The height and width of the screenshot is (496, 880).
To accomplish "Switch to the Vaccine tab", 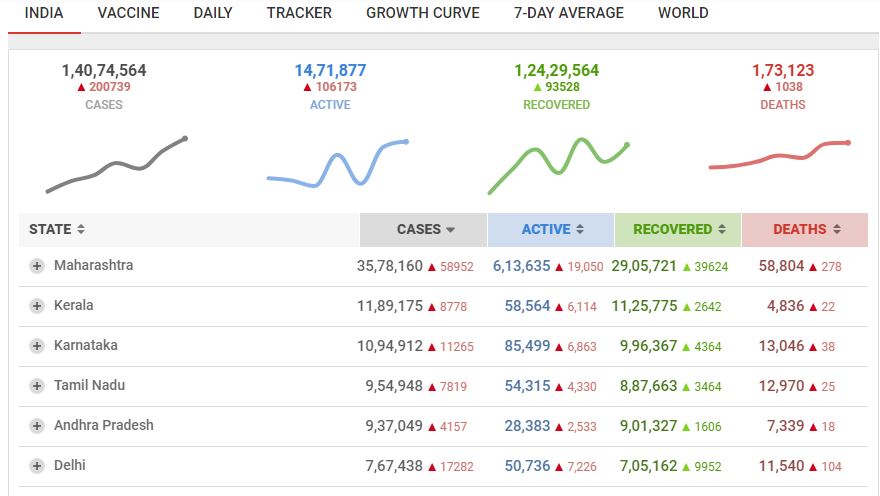I will click(129, 14).
